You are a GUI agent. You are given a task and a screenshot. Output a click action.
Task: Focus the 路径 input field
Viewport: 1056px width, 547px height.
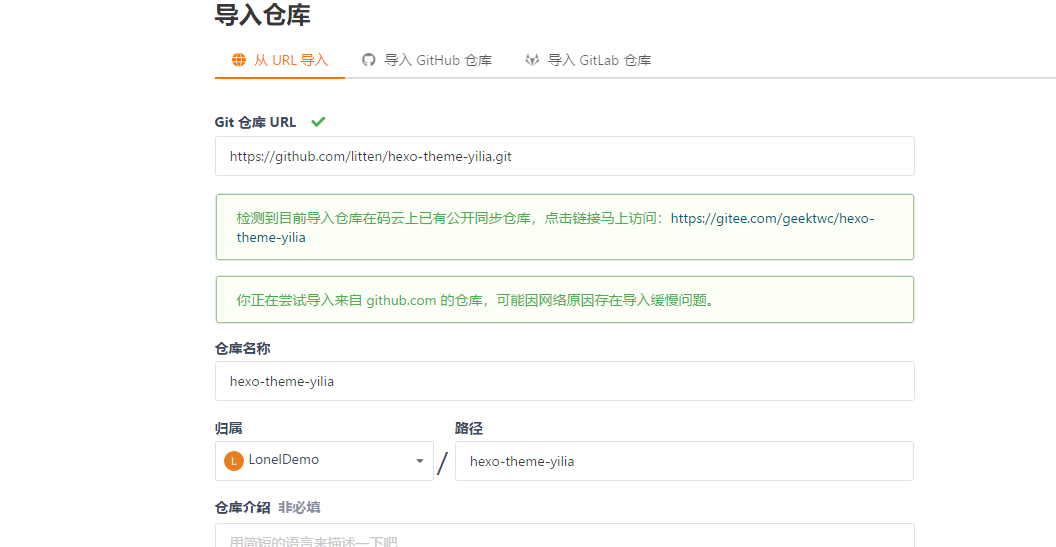[x=684, y=461]
